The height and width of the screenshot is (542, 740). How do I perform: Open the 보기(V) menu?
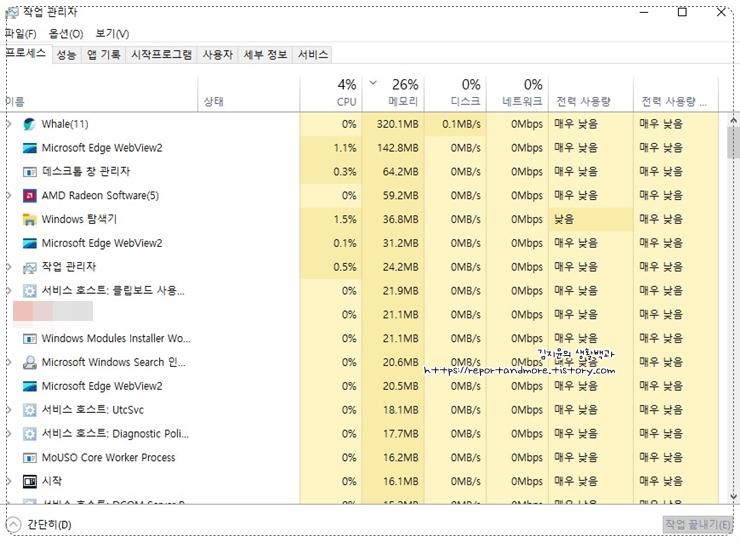[112, 34]
